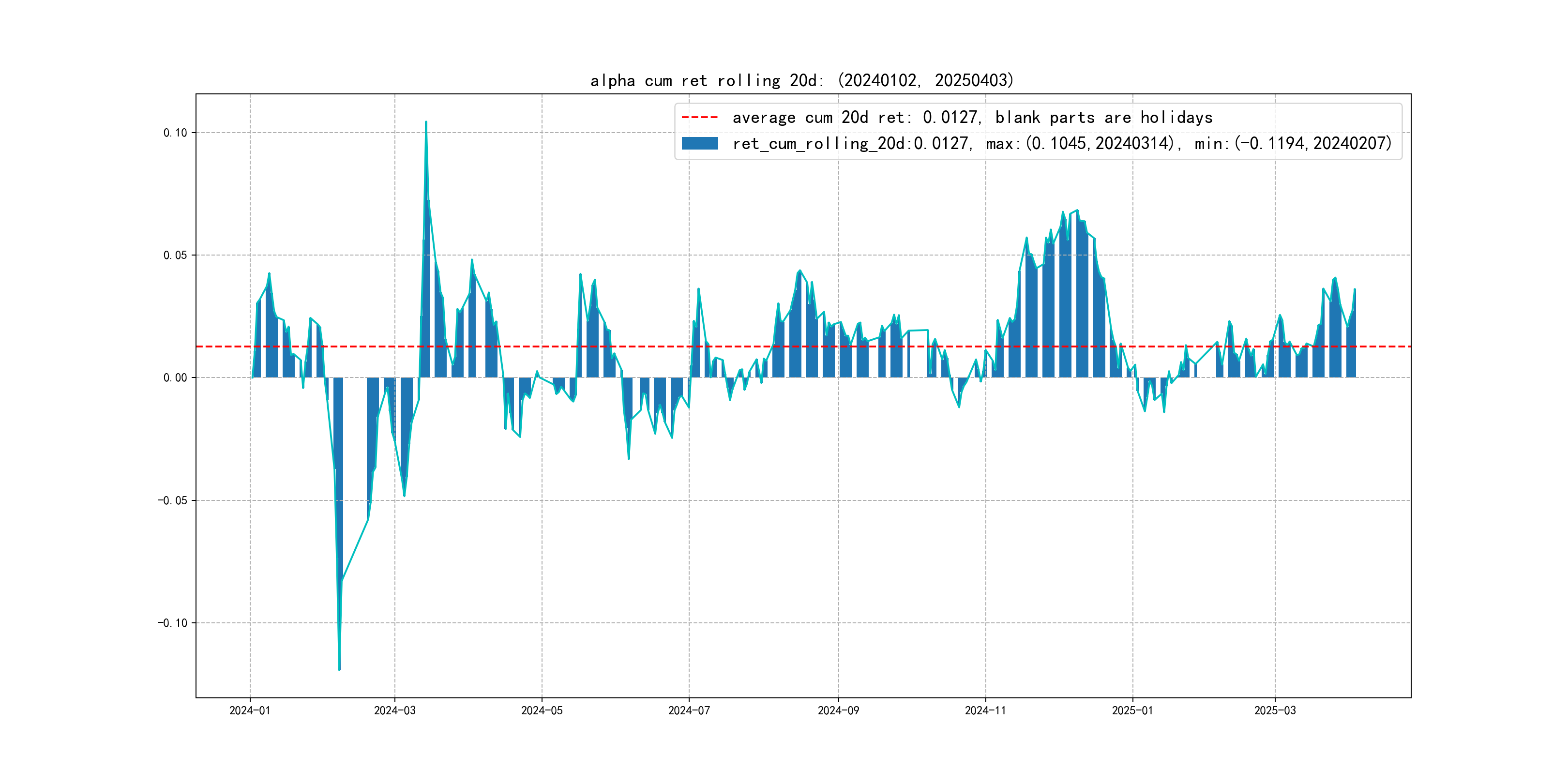Click the -0.05 y-axis tick label
This screenshot has height=784, width=1568.
(x=173, y=500)
